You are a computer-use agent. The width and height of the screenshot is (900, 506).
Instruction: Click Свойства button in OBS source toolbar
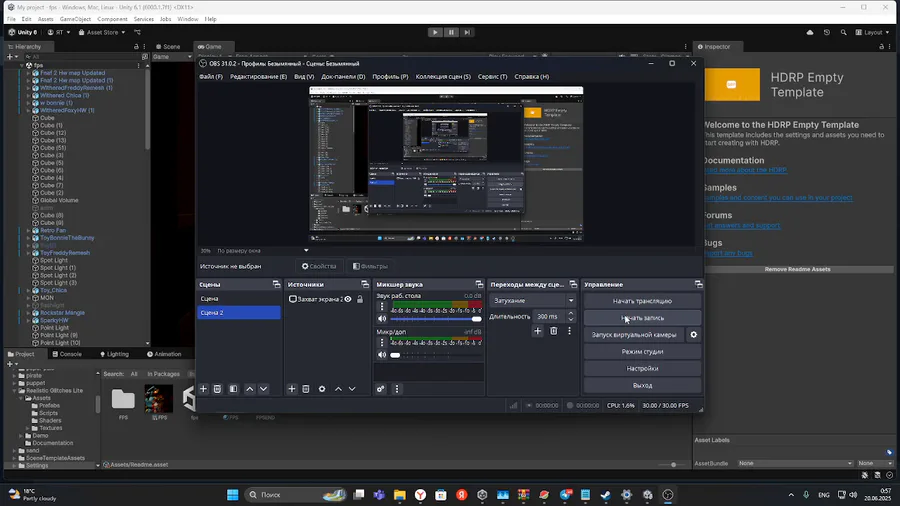pos(319,266)
